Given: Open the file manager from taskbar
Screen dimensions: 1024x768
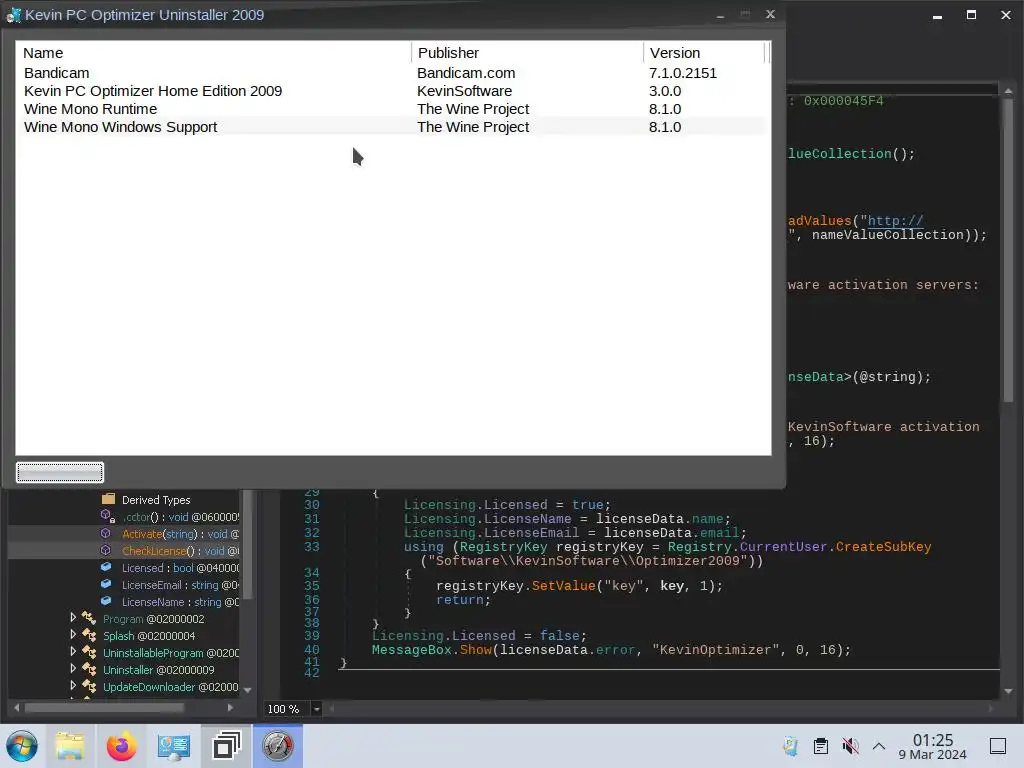Looking at the screenshot, I should pos(70,746).
